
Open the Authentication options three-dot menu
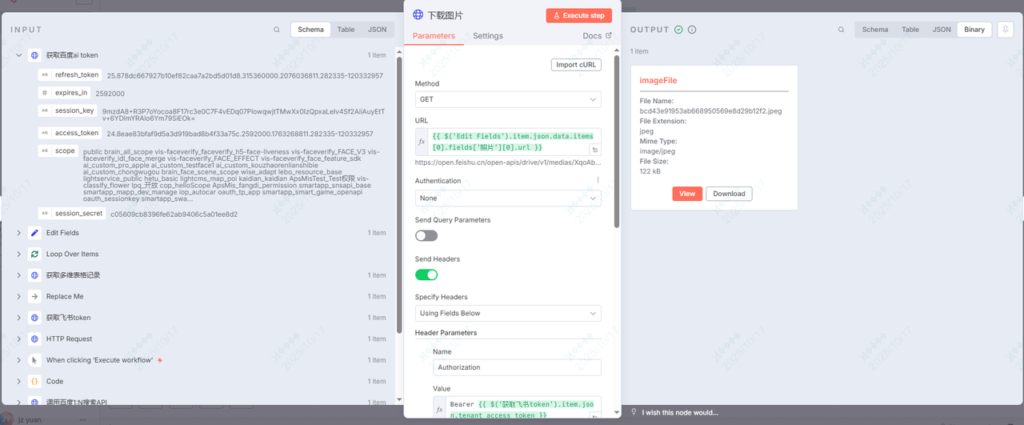pos(598,181)
